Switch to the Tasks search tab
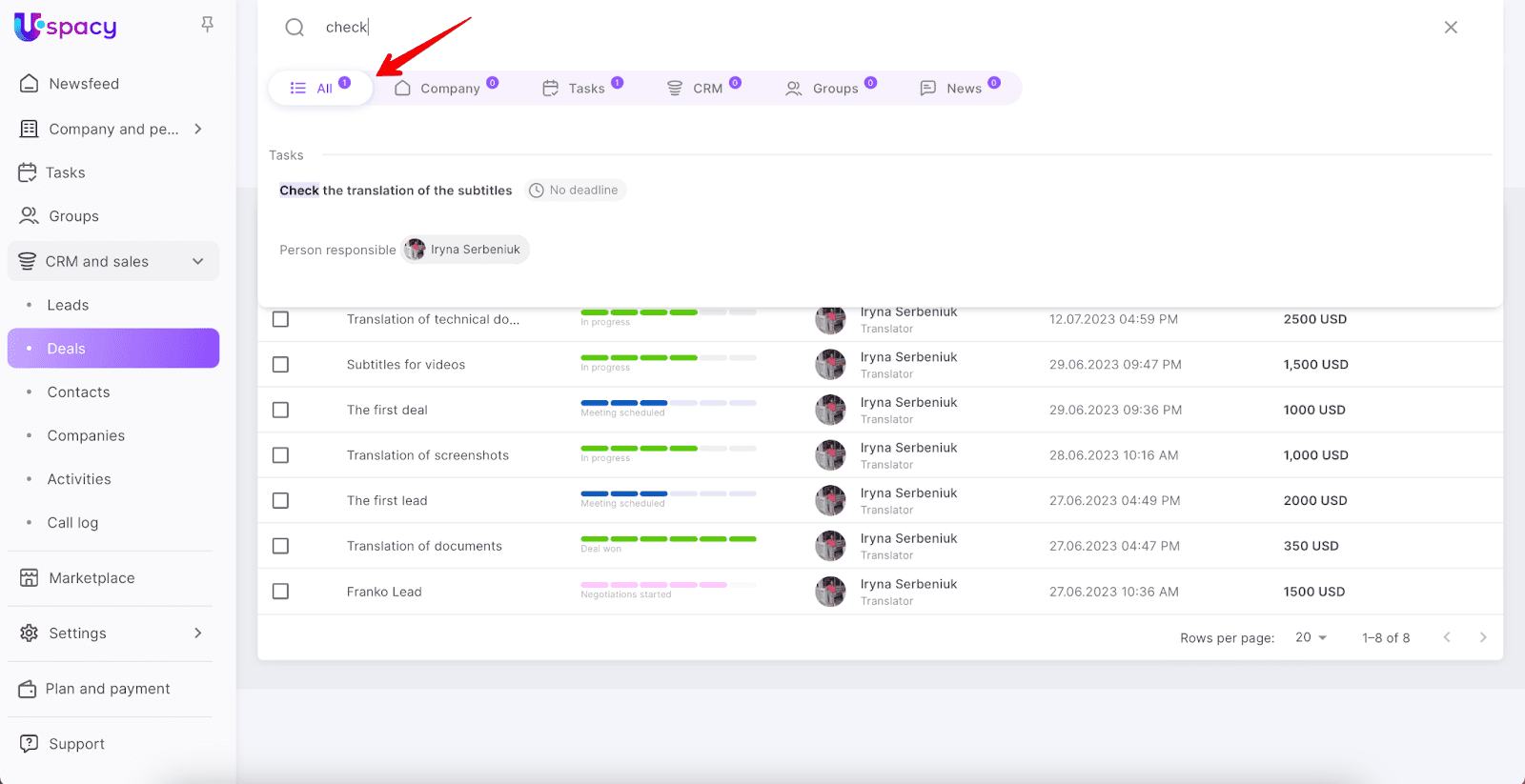The image size is (1525, 784). (x=581, y=89)
